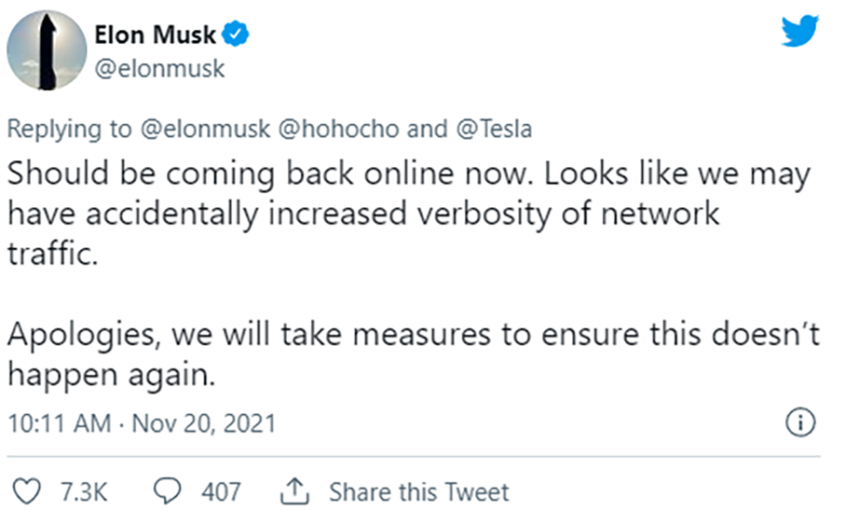Viewport: 846px width, 511px height.
Task: Click the Share this Tweet label
Action: click(418, 491)
